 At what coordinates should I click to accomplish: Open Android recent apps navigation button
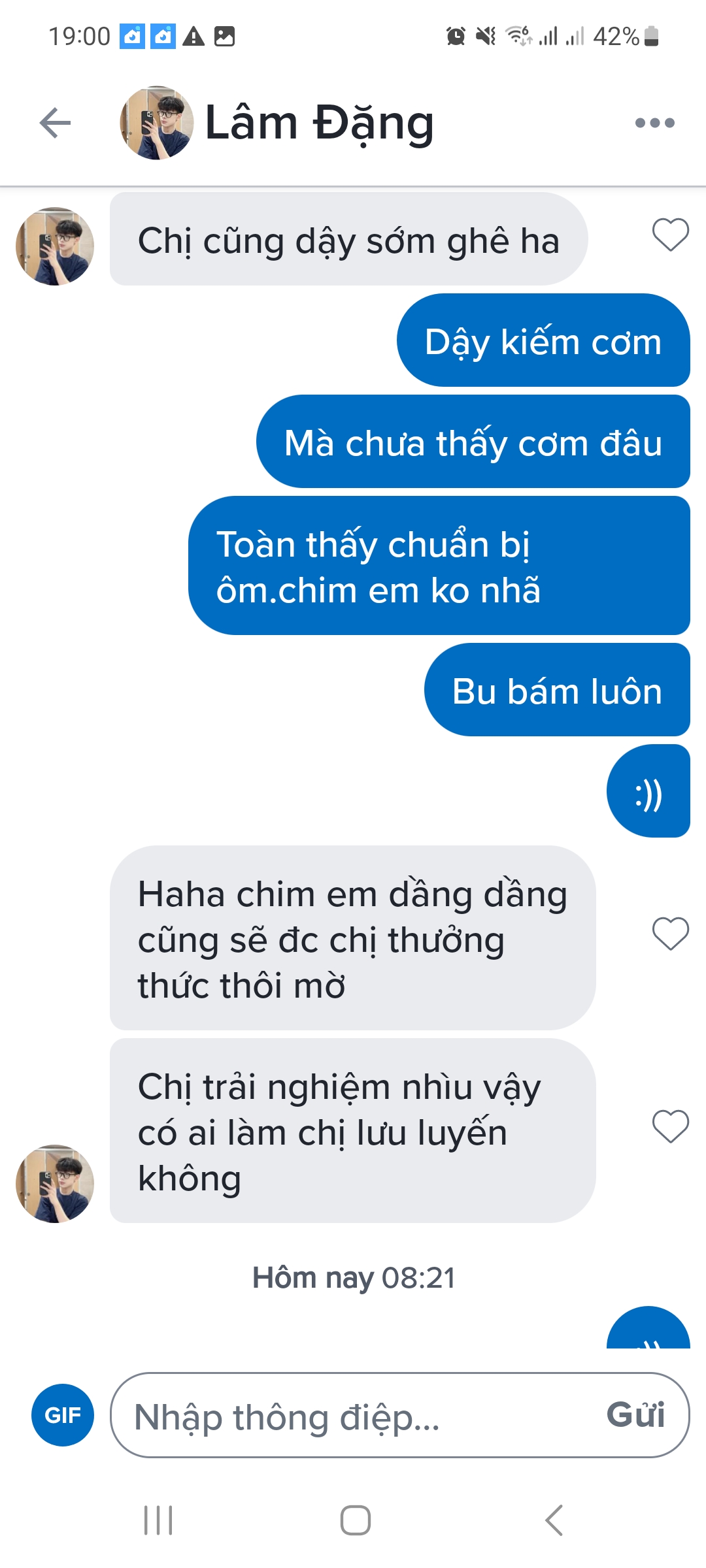coord(158,1520)
